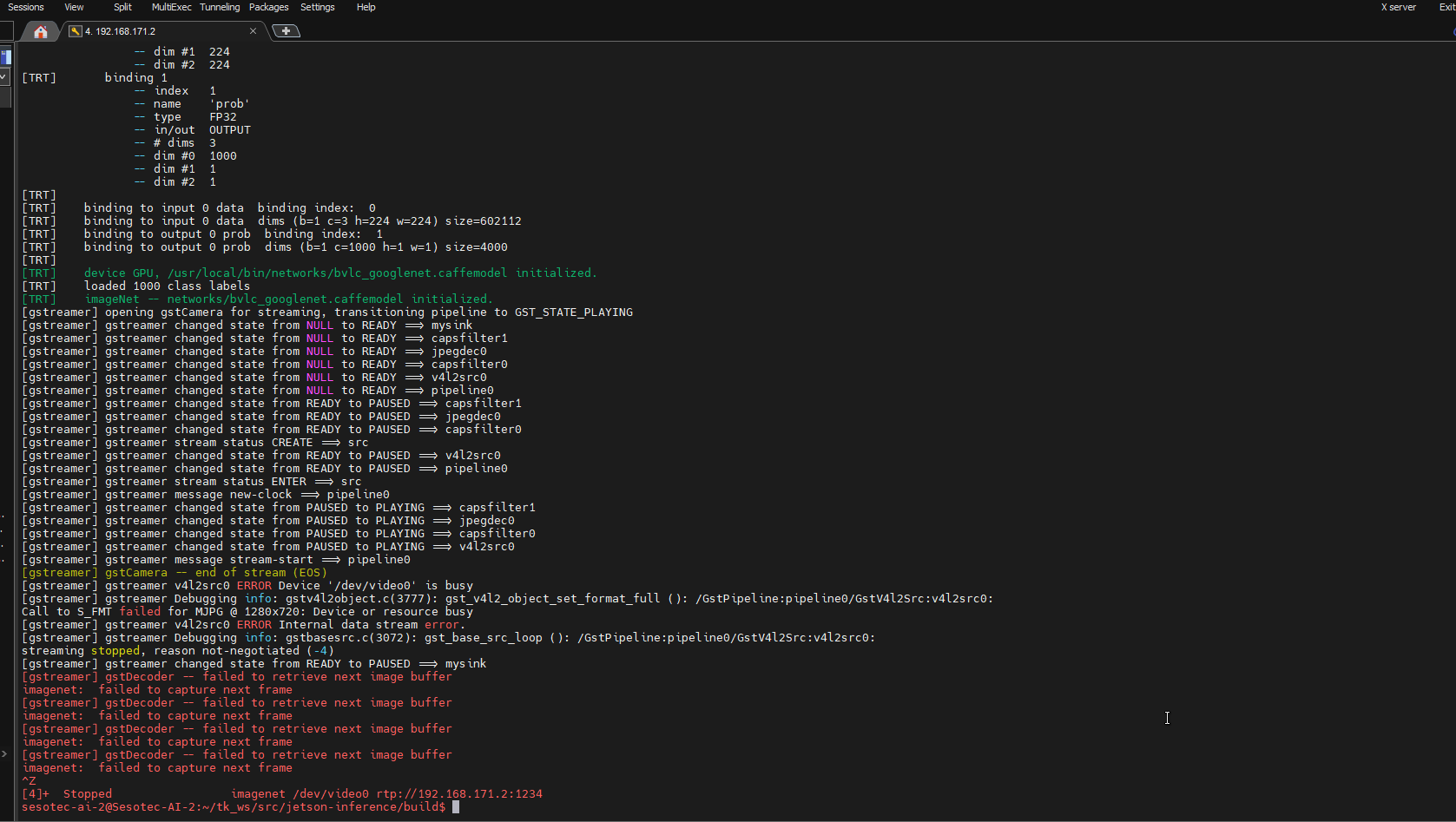
Task: Click the "Device '/dev/video0' is busy" error
Action: click(247, 586)
